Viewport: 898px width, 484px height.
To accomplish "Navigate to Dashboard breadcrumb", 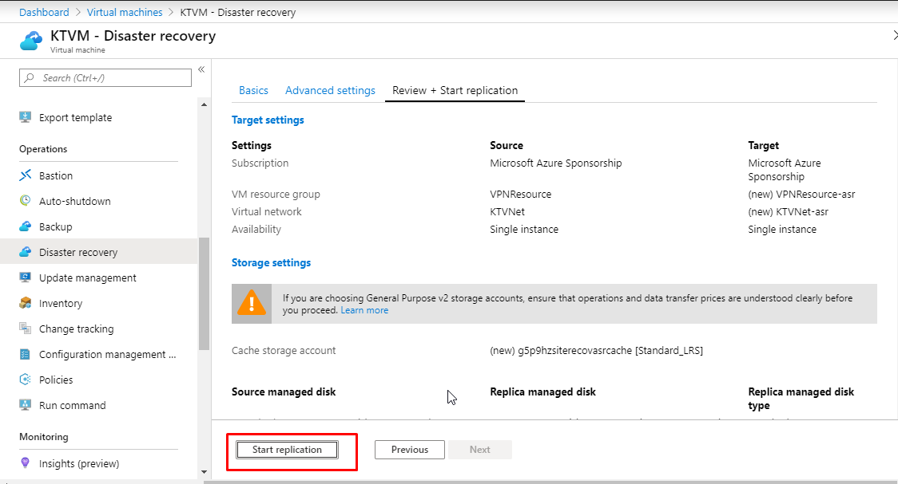I will click(44, 12).
